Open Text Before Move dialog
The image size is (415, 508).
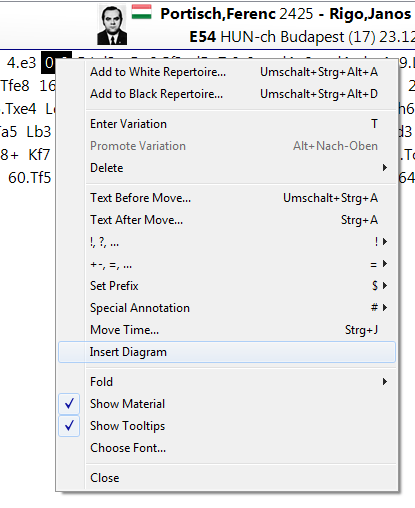pyautogui.click(x=227, y=198)
